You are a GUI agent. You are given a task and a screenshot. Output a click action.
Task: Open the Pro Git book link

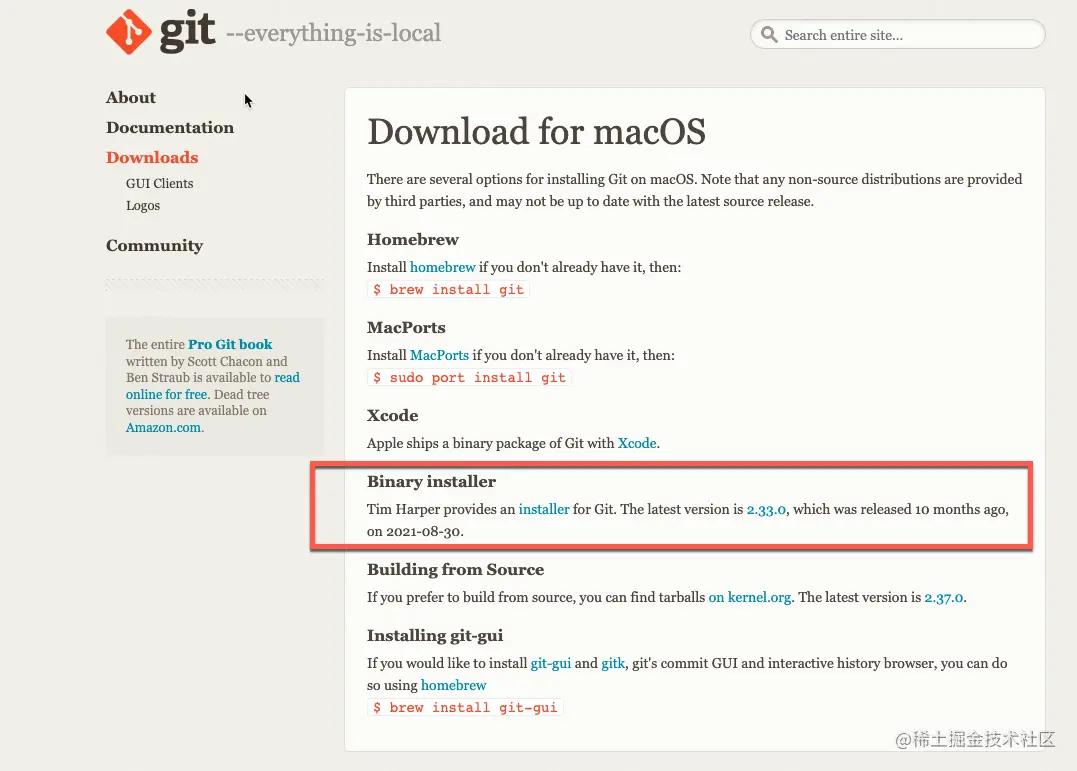point(230,344)
